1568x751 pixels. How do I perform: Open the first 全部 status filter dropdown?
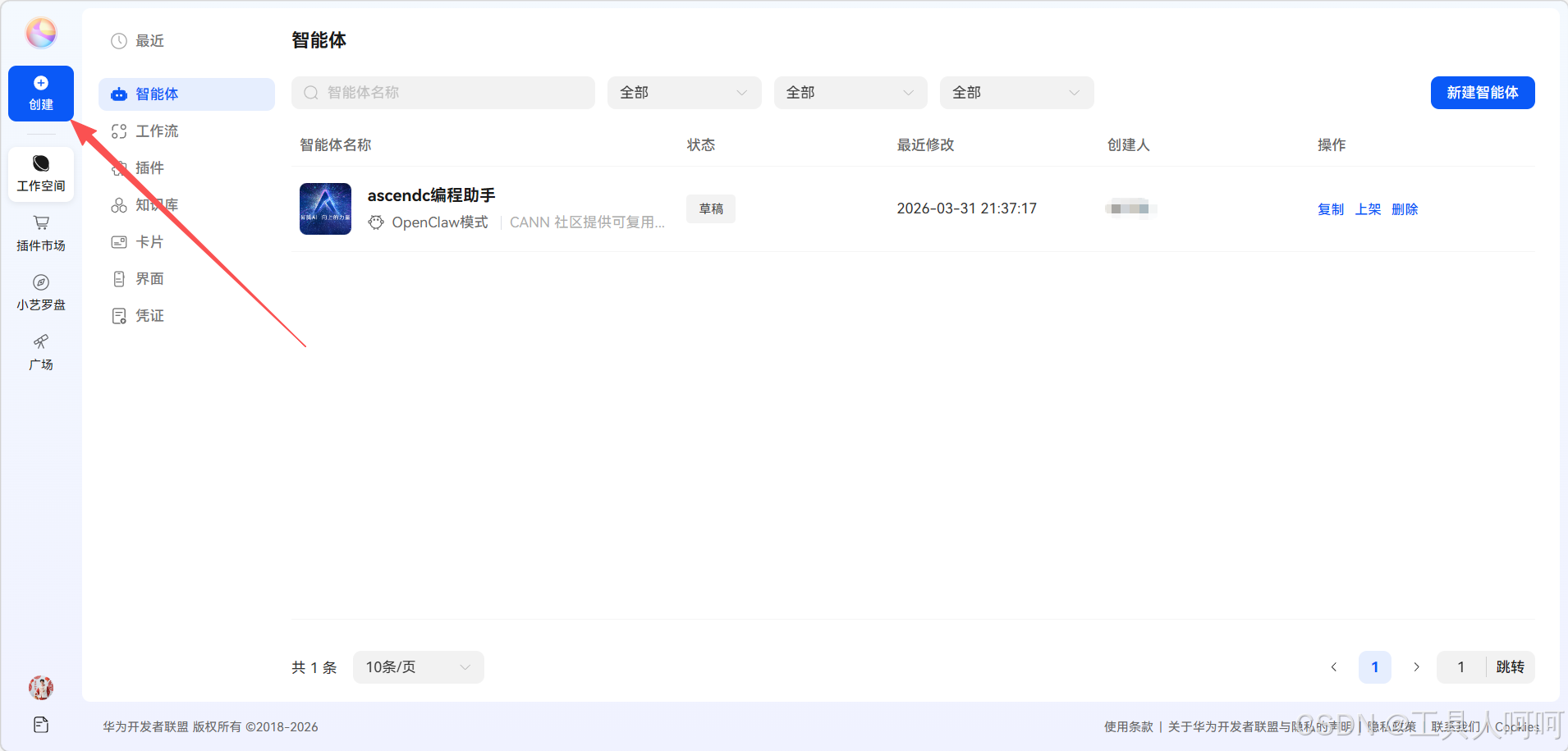point(684,92)
